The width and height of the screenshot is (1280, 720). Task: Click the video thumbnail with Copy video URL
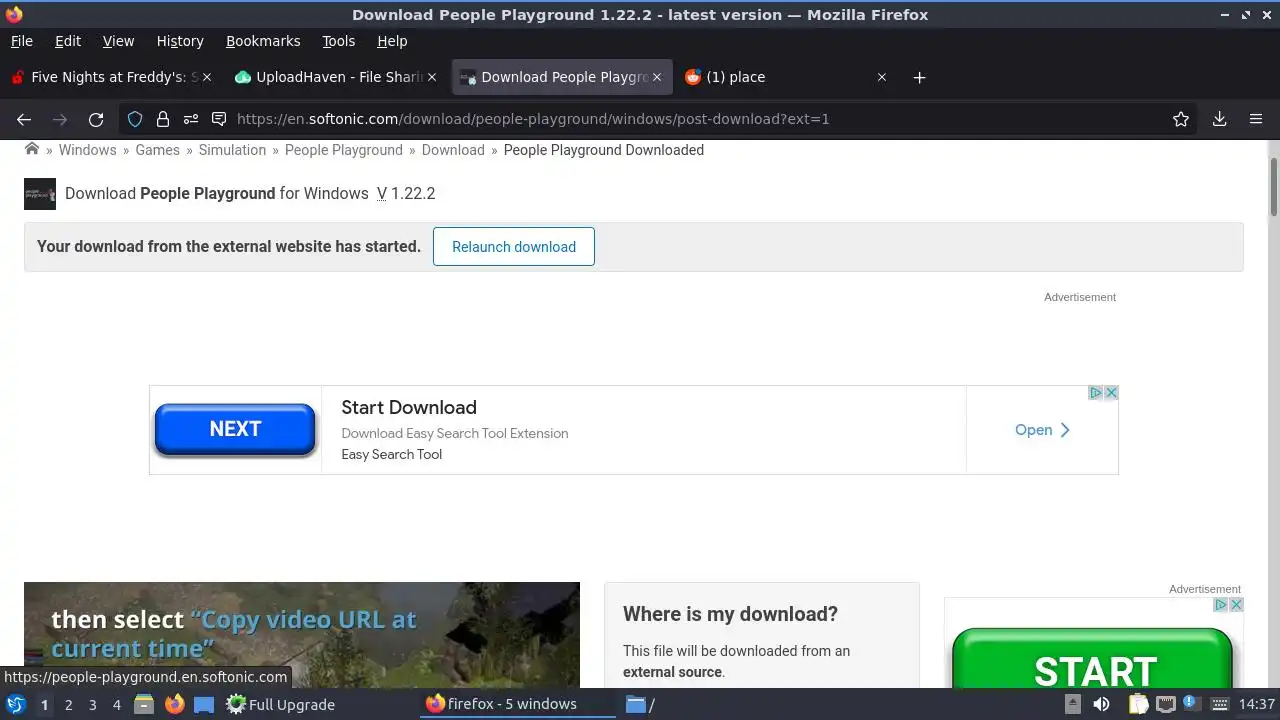[x=302, y=635]
